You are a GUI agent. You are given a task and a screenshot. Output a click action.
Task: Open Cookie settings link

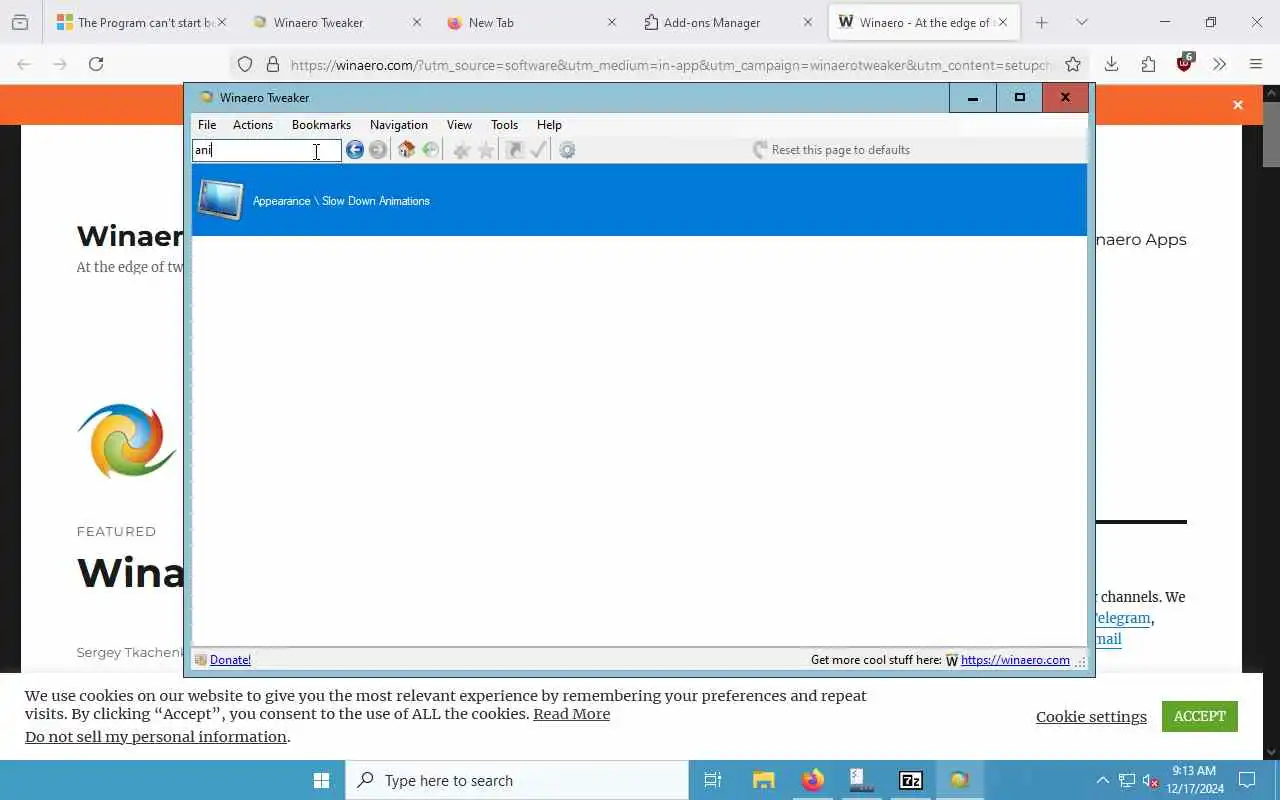point(1091,717)
